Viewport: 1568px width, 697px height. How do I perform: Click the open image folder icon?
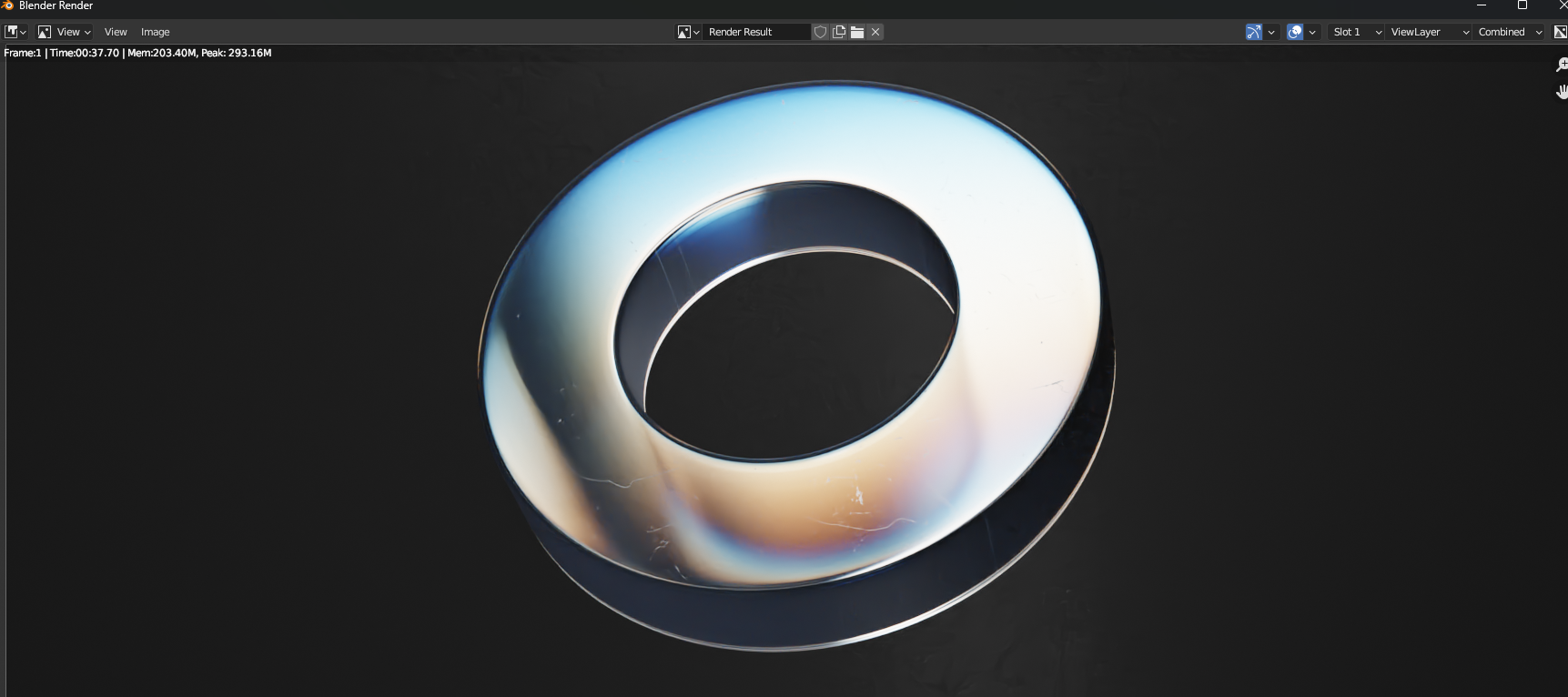coord(857,32)
